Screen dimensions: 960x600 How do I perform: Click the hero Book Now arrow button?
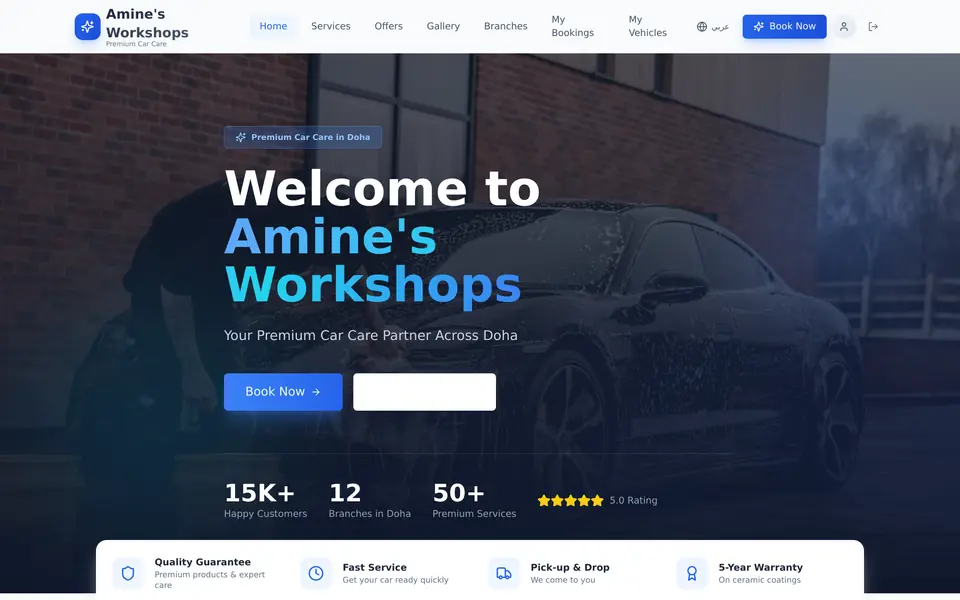point(283,392)
